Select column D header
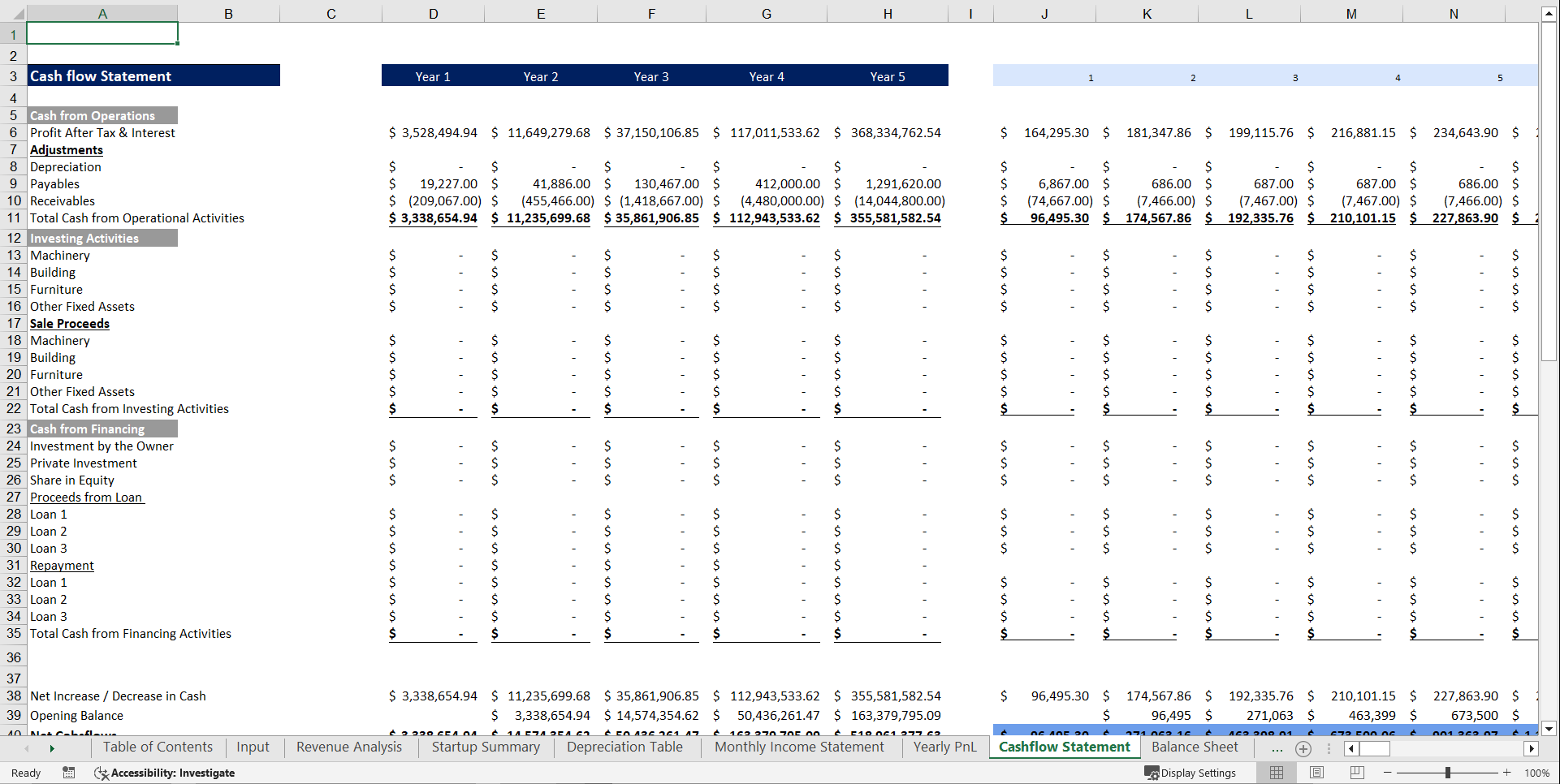 tap(433, 13)
